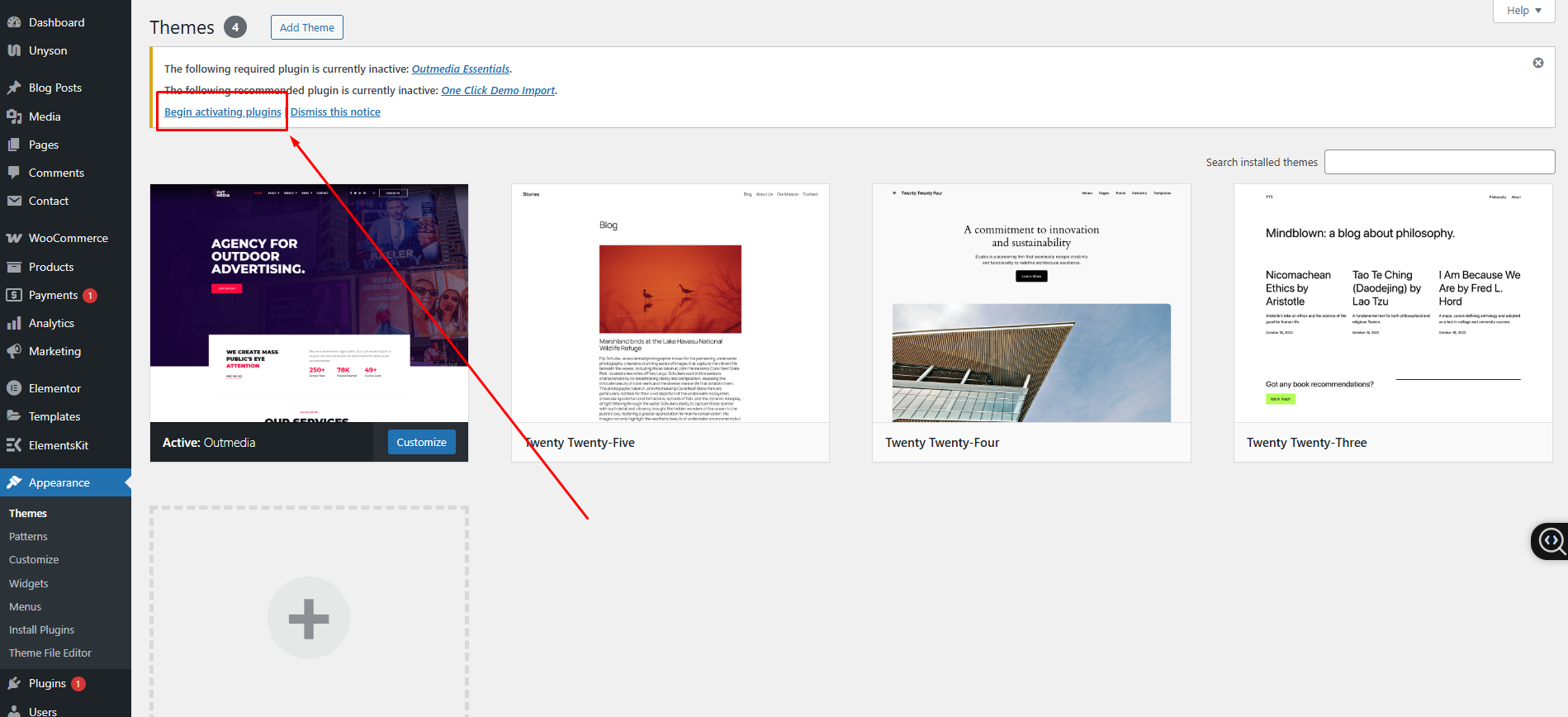Expand the Help dropdown
The image size is (1568, 717).
pos(1523,11)
